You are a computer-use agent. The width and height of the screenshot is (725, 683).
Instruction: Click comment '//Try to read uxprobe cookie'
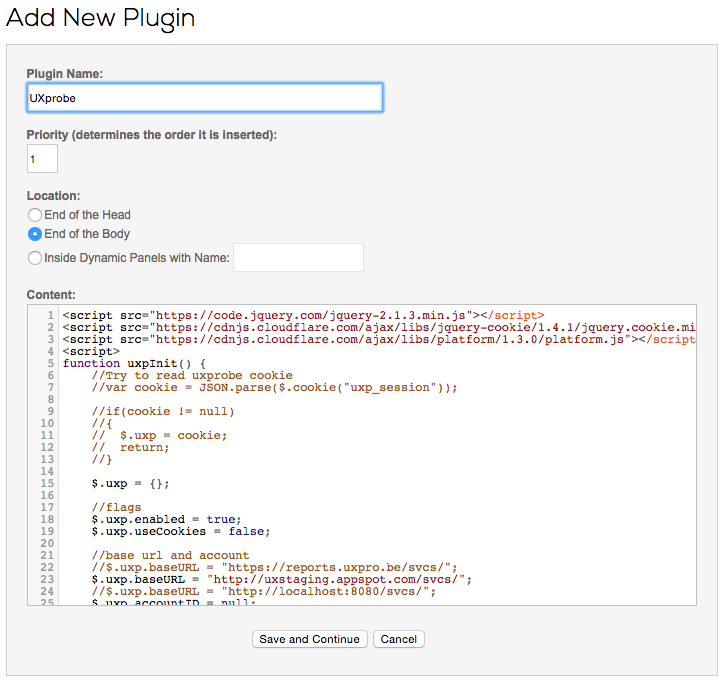pos(192,375)
